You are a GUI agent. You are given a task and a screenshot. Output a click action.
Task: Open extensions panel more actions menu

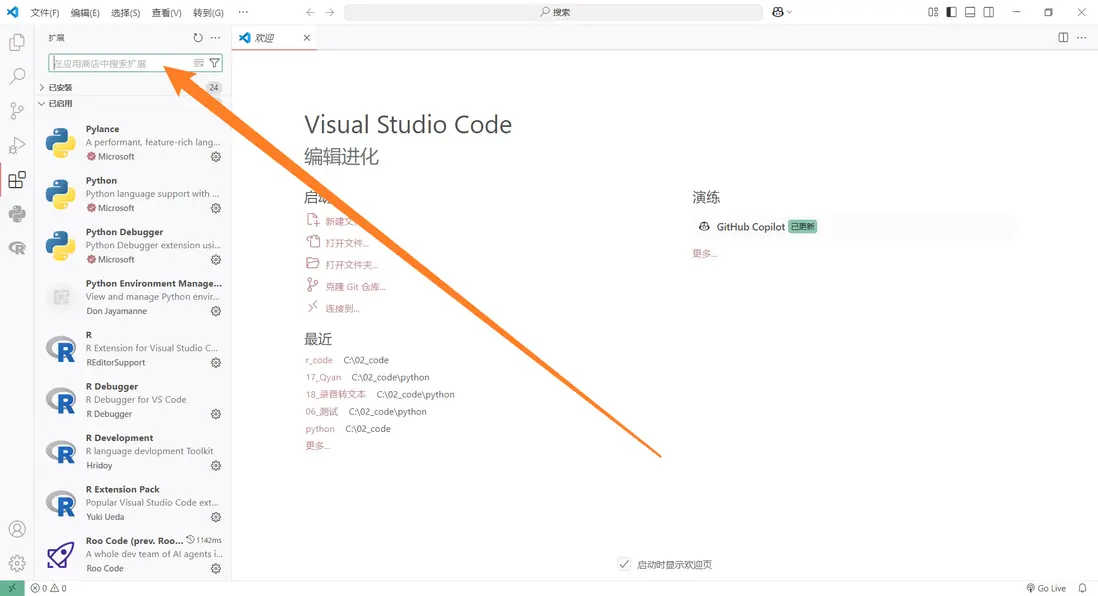(215, 38)
